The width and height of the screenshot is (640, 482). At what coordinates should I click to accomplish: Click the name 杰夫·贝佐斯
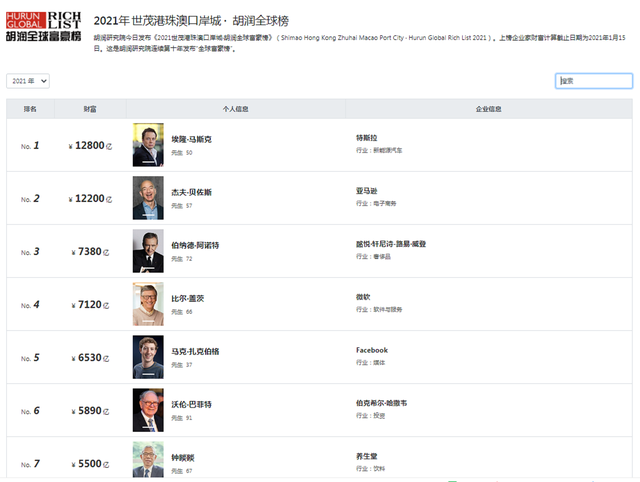pyautogui.click(x=191, y=193)
